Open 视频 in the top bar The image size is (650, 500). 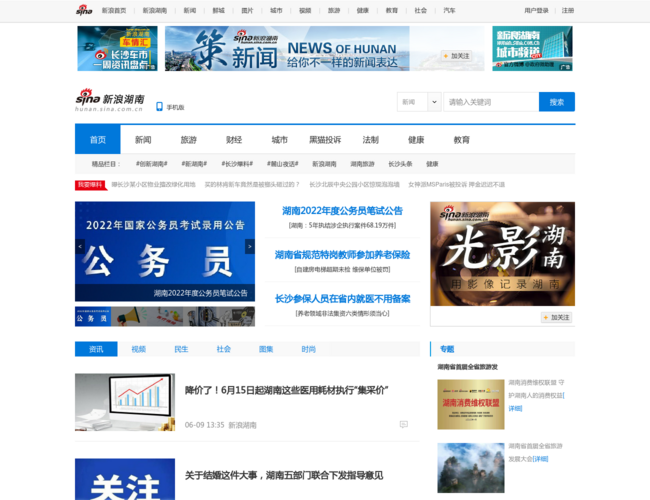pyautogui.click(x=305, y=10)
